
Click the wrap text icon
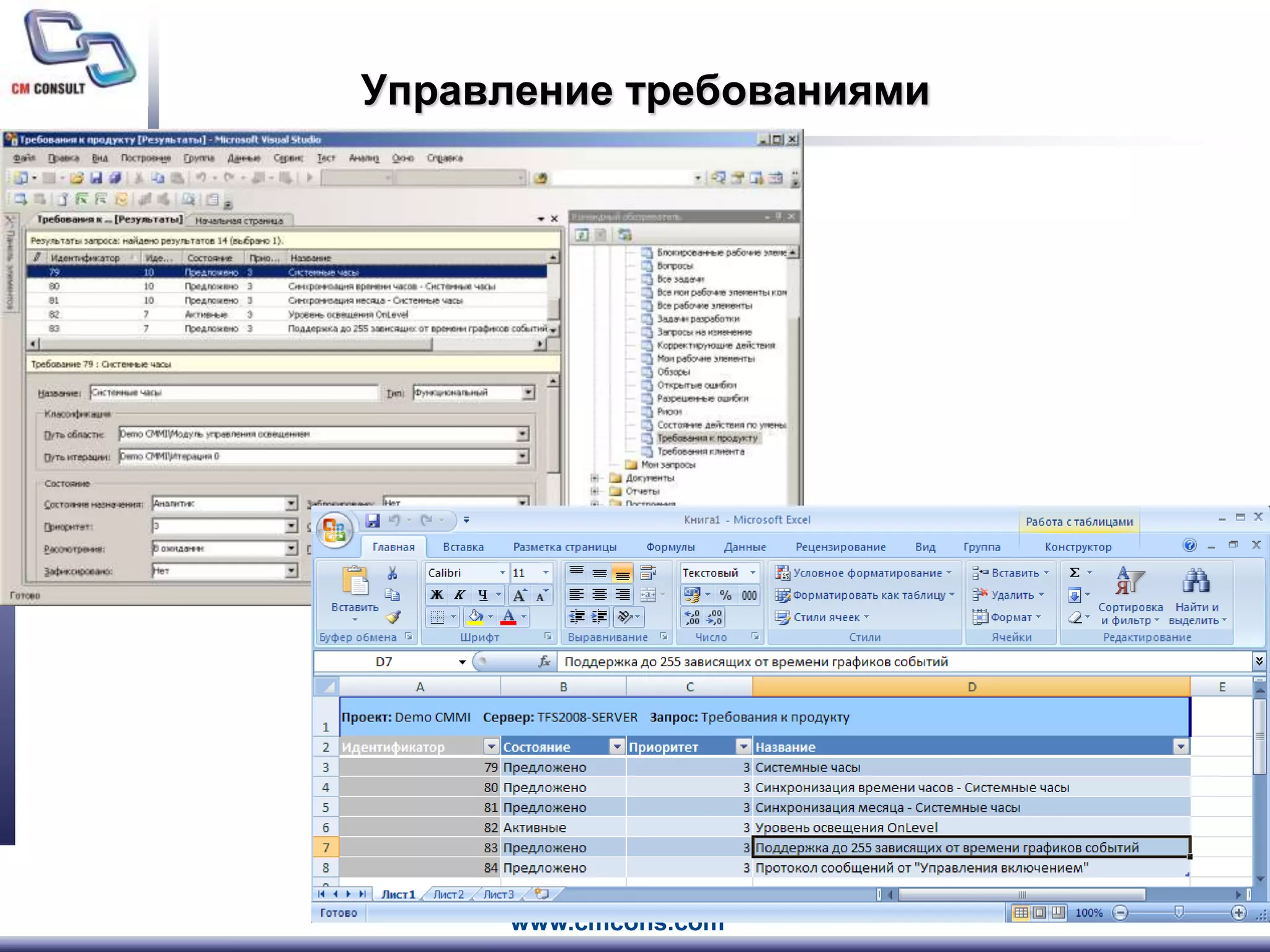coord(648,573)
